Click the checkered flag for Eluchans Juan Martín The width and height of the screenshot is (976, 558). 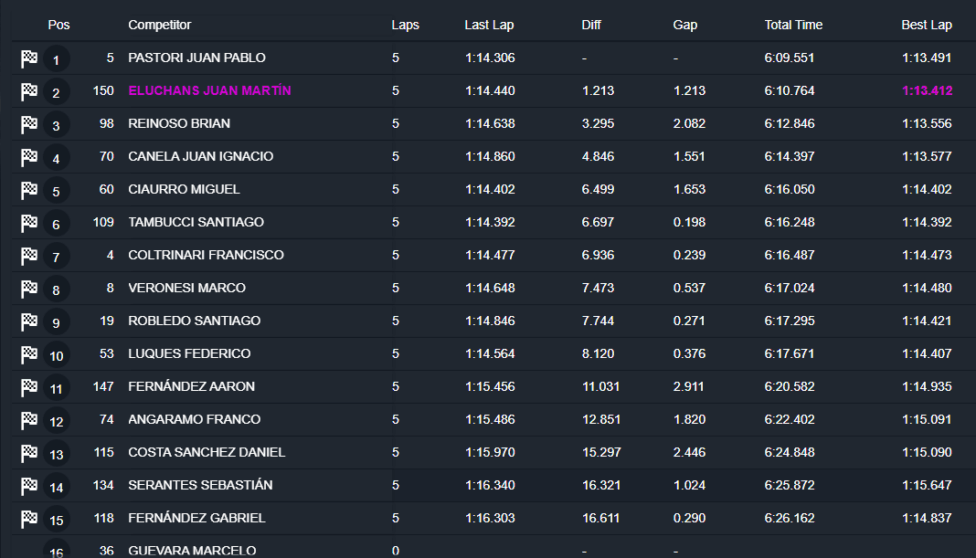point(29,92)
